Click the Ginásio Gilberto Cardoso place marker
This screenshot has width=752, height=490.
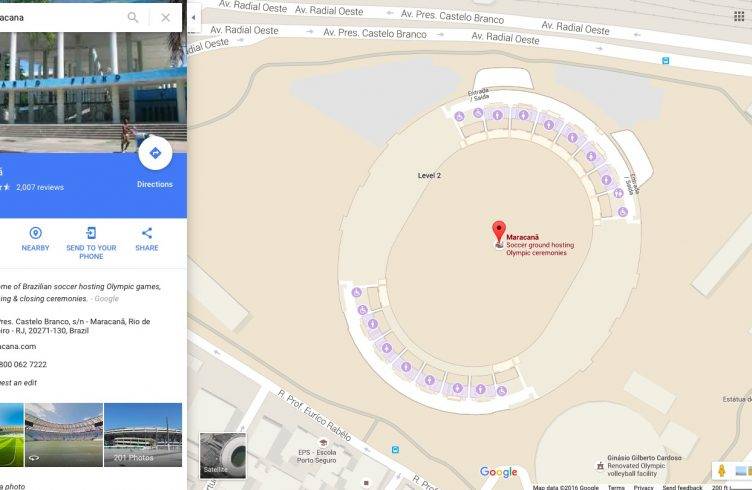(x=600, y=466)
